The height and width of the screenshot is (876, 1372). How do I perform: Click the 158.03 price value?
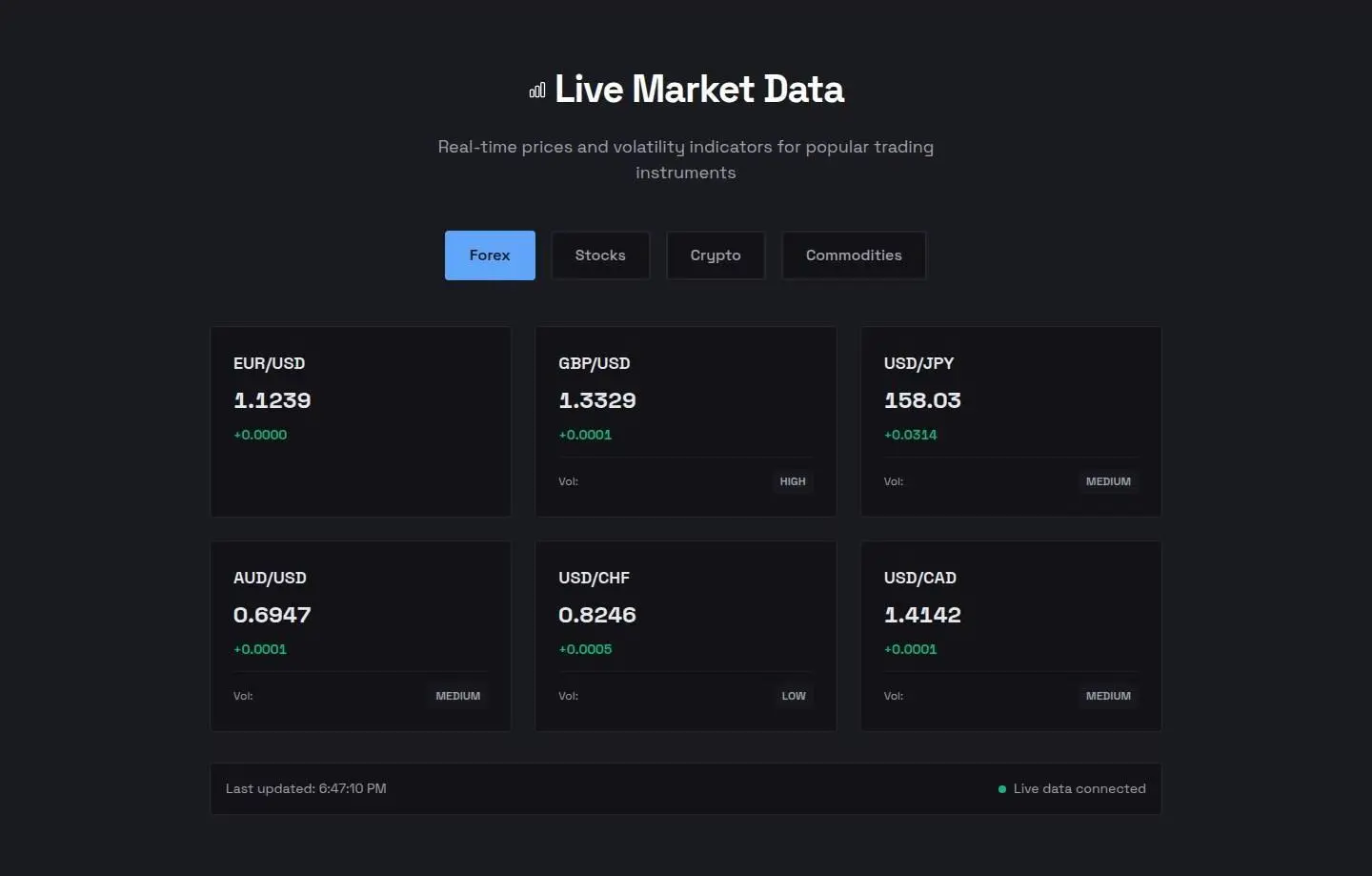coord(922,400)
